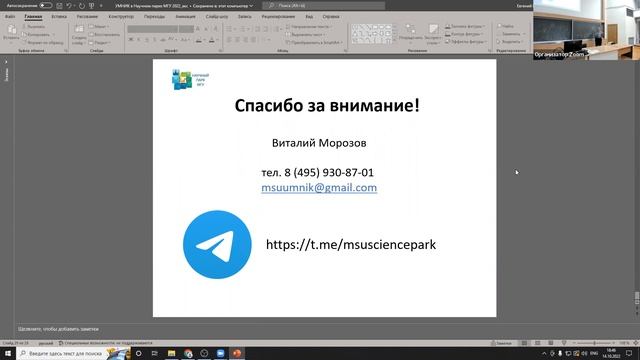This screenshot has width=640, height=360.
Task: Open the font size combo box
Action: 186,29
